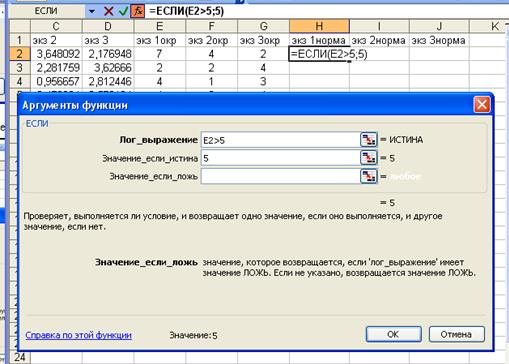Select column K header
509x364 pixels.
[x=489, y=26]
